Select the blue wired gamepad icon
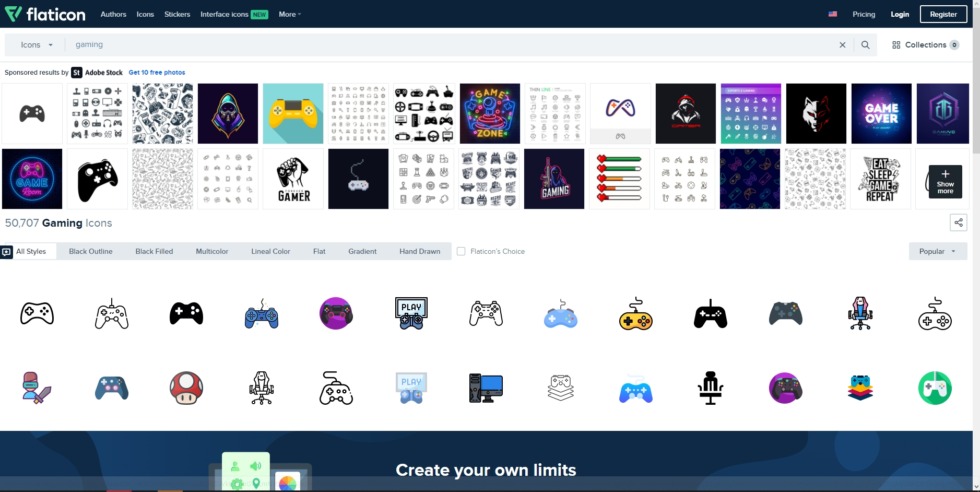The width and height of the screenshot is (980, 492). point(261,313)
